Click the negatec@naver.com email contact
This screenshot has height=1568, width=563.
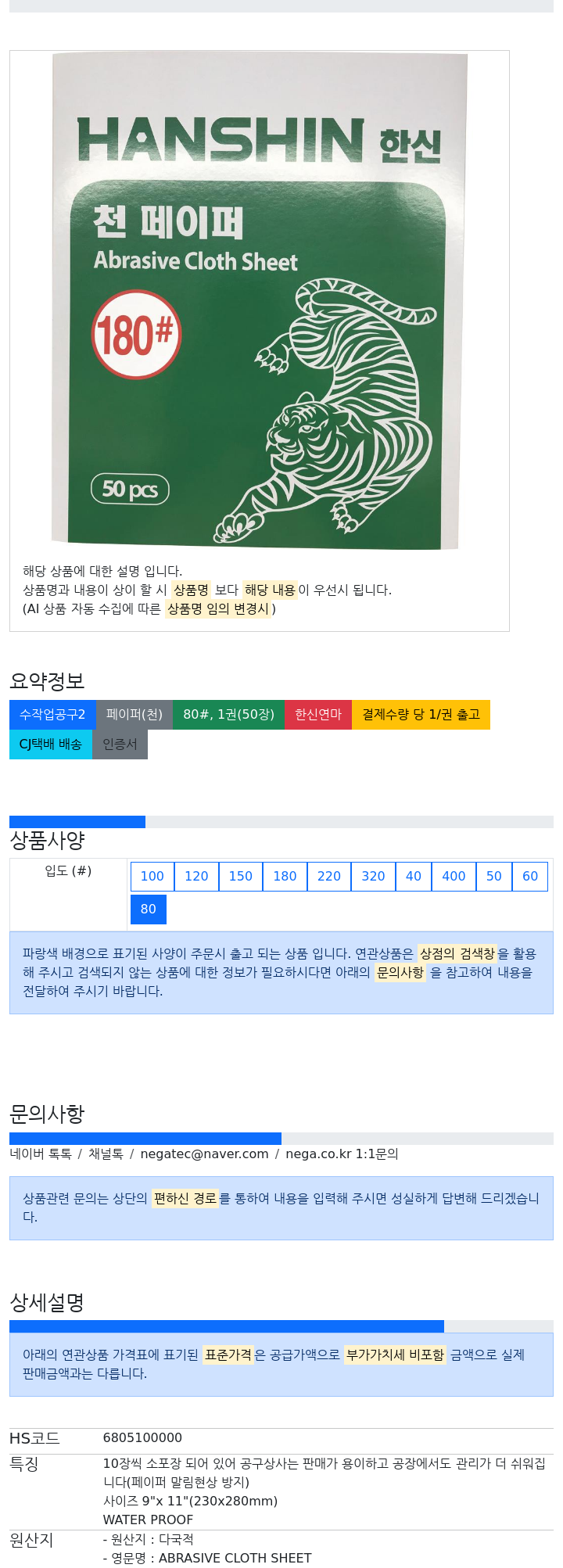[204, 1154]
